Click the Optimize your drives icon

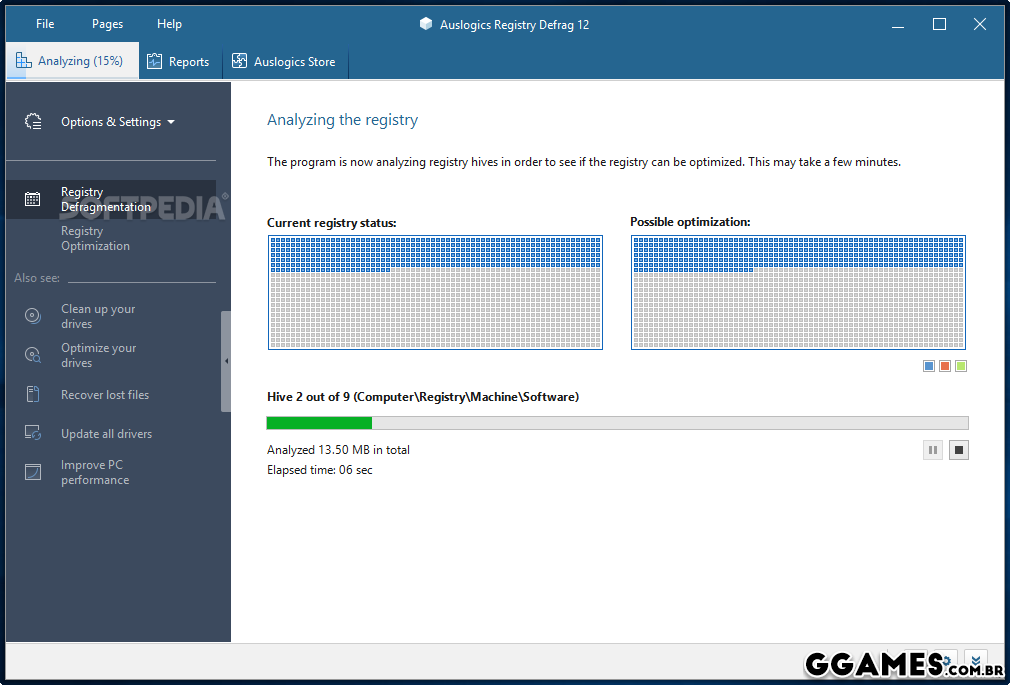pyautogui.click(x=33, y=355)
